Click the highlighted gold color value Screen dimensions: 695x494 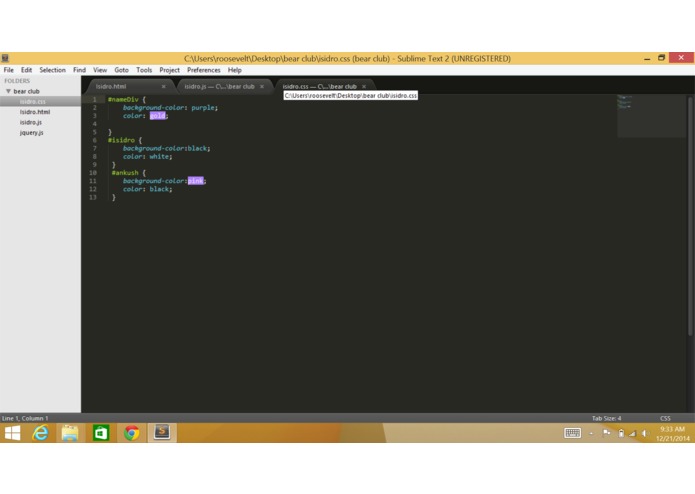[158, 116]
